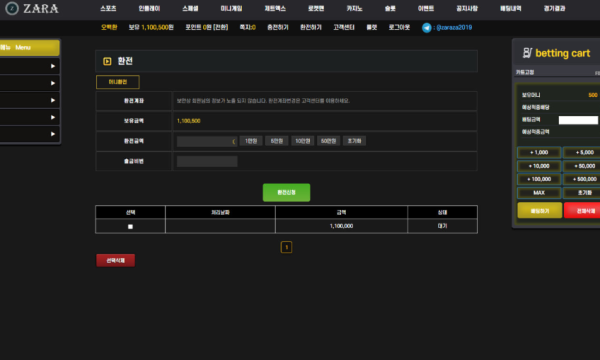
Task: Click the red 선택삭제 button
Action: [116, 261]
